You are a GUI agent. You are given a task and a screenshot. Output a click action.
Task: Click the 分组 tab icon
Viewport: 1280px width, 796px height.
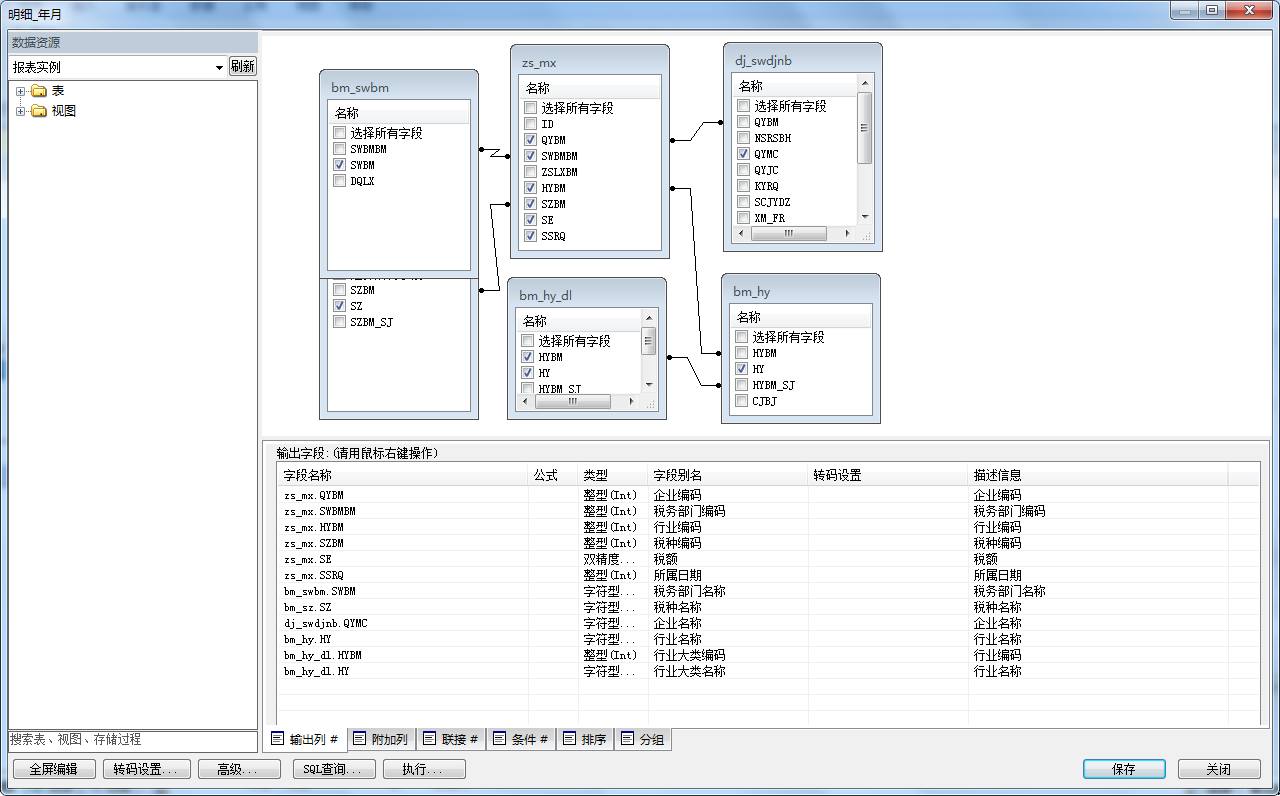click(x=627, y=739)
